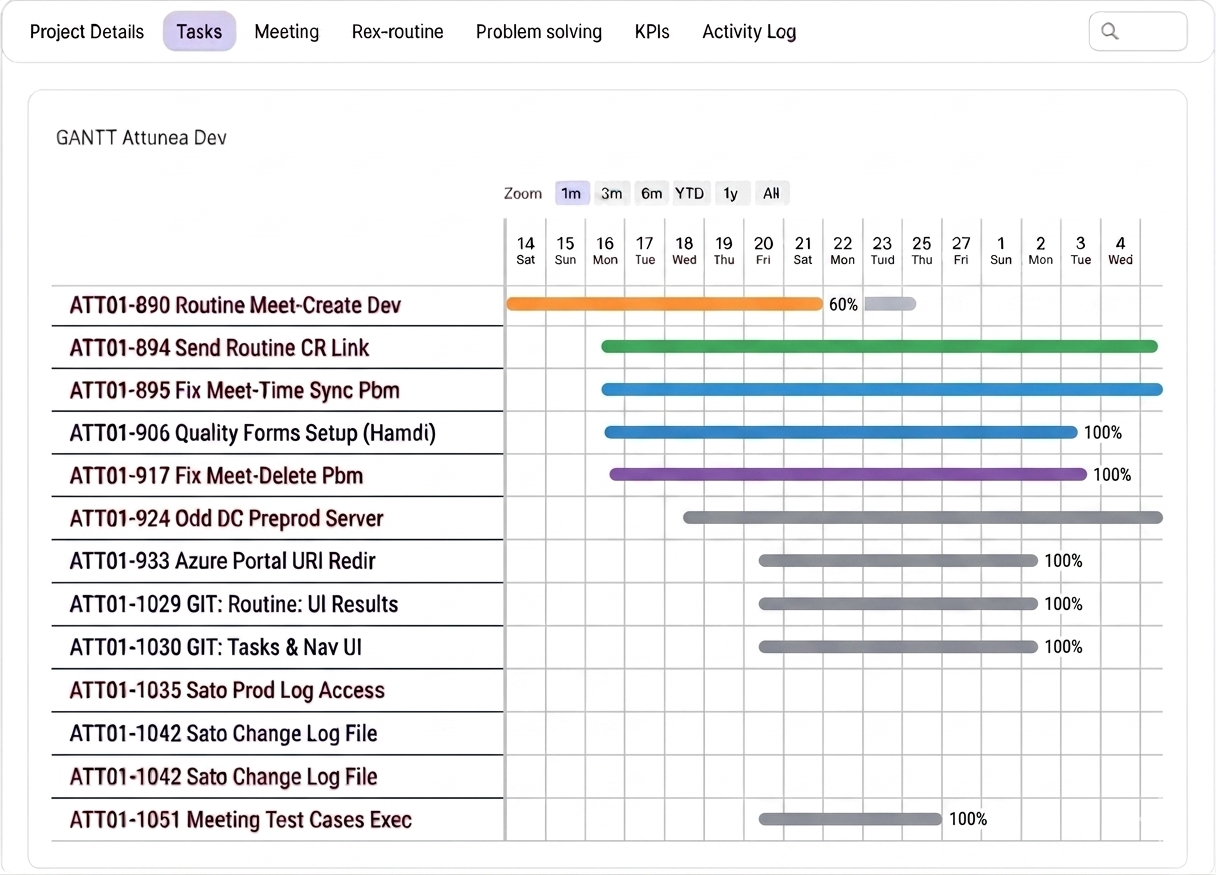Open the Project Details tab
1216x875 pixels.
(87, 31)
